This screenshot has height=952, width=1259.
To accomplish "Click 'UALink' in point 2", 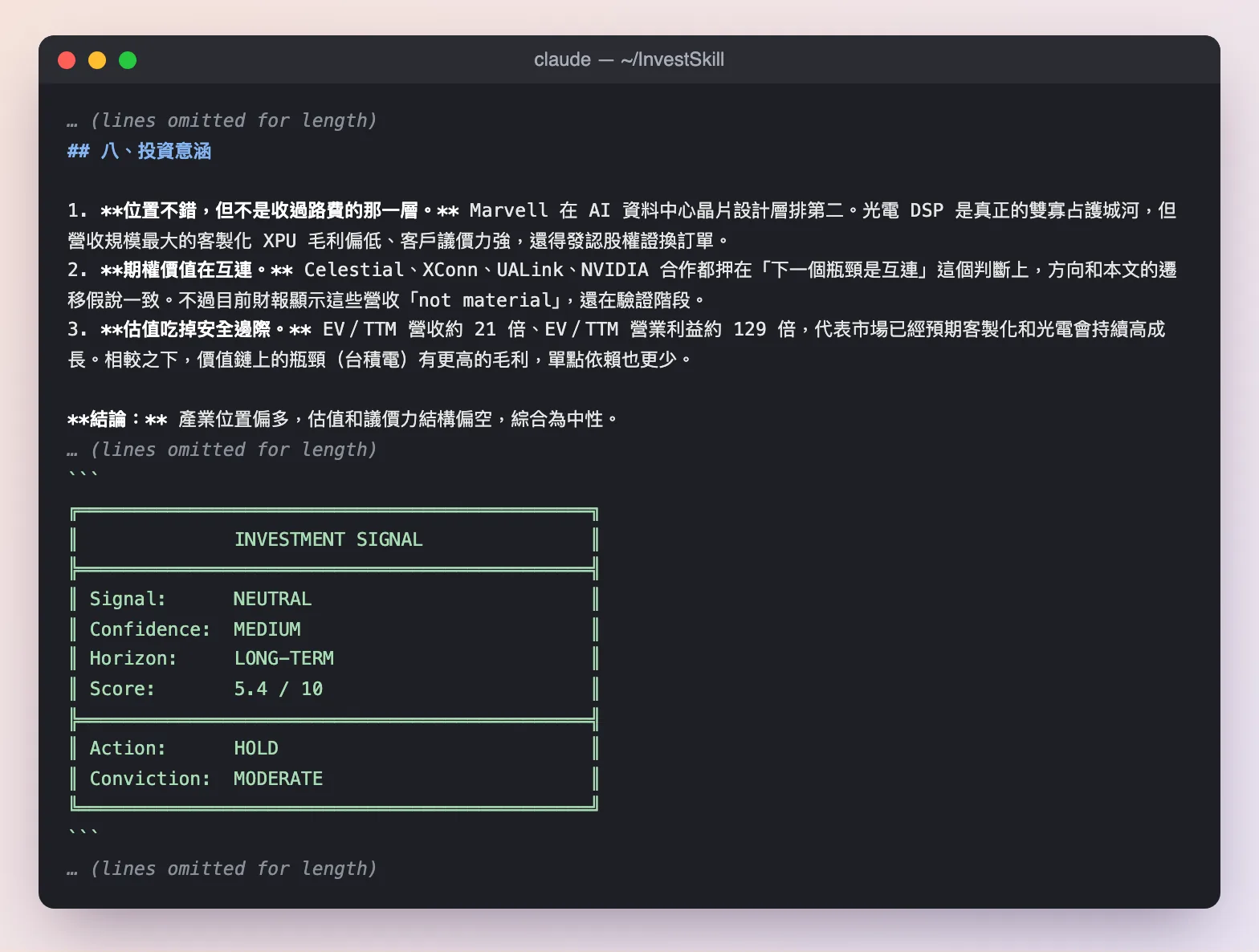I will pos(530,270).
